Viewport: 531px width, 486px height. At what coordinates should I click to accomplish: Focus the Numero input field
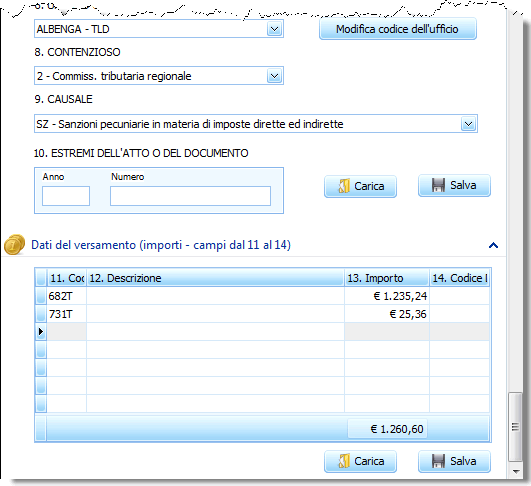click(190, 196)
